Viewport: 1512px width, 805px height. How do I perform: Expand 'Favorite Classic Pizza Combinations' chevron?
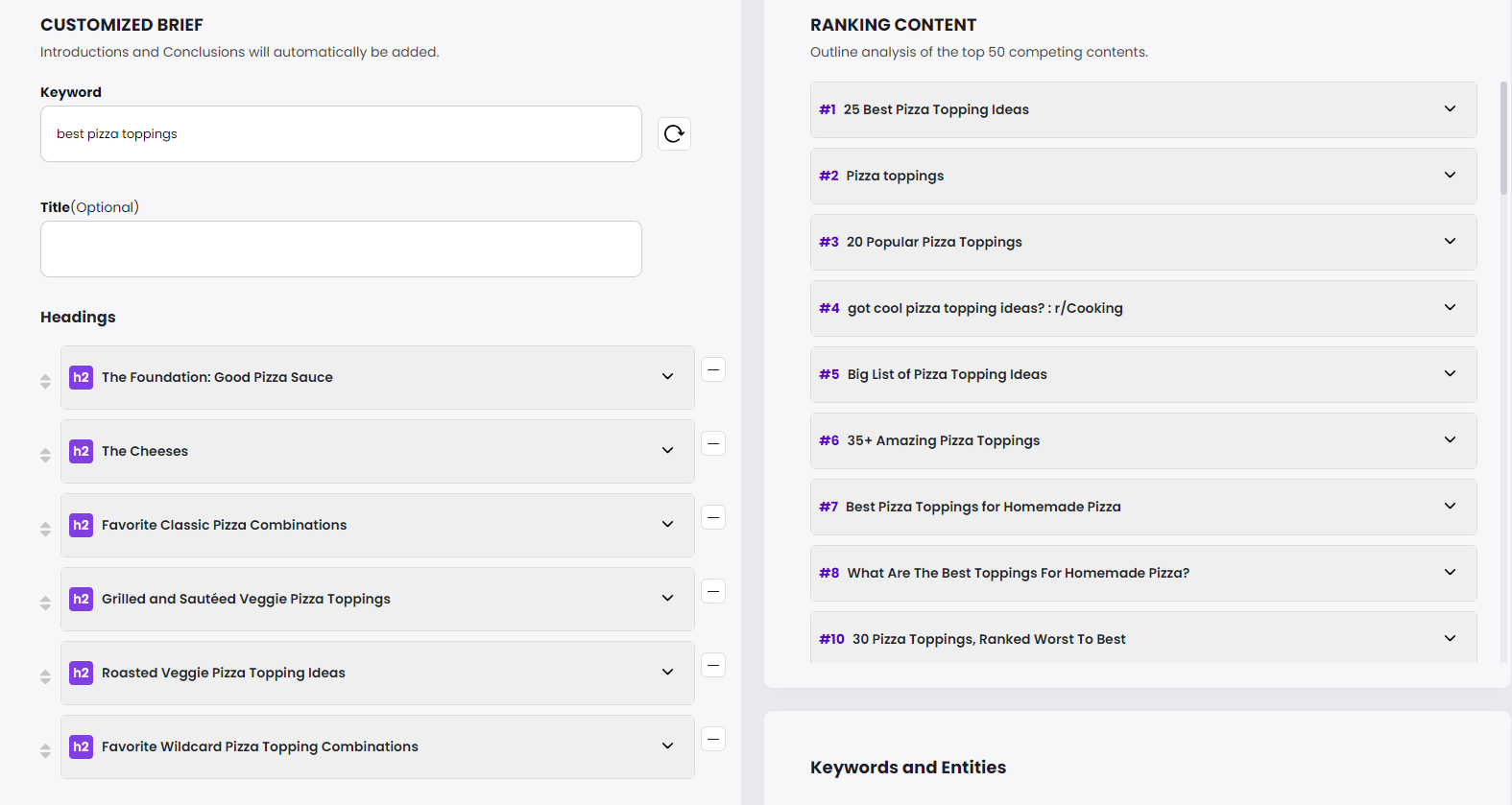(667, 525)
